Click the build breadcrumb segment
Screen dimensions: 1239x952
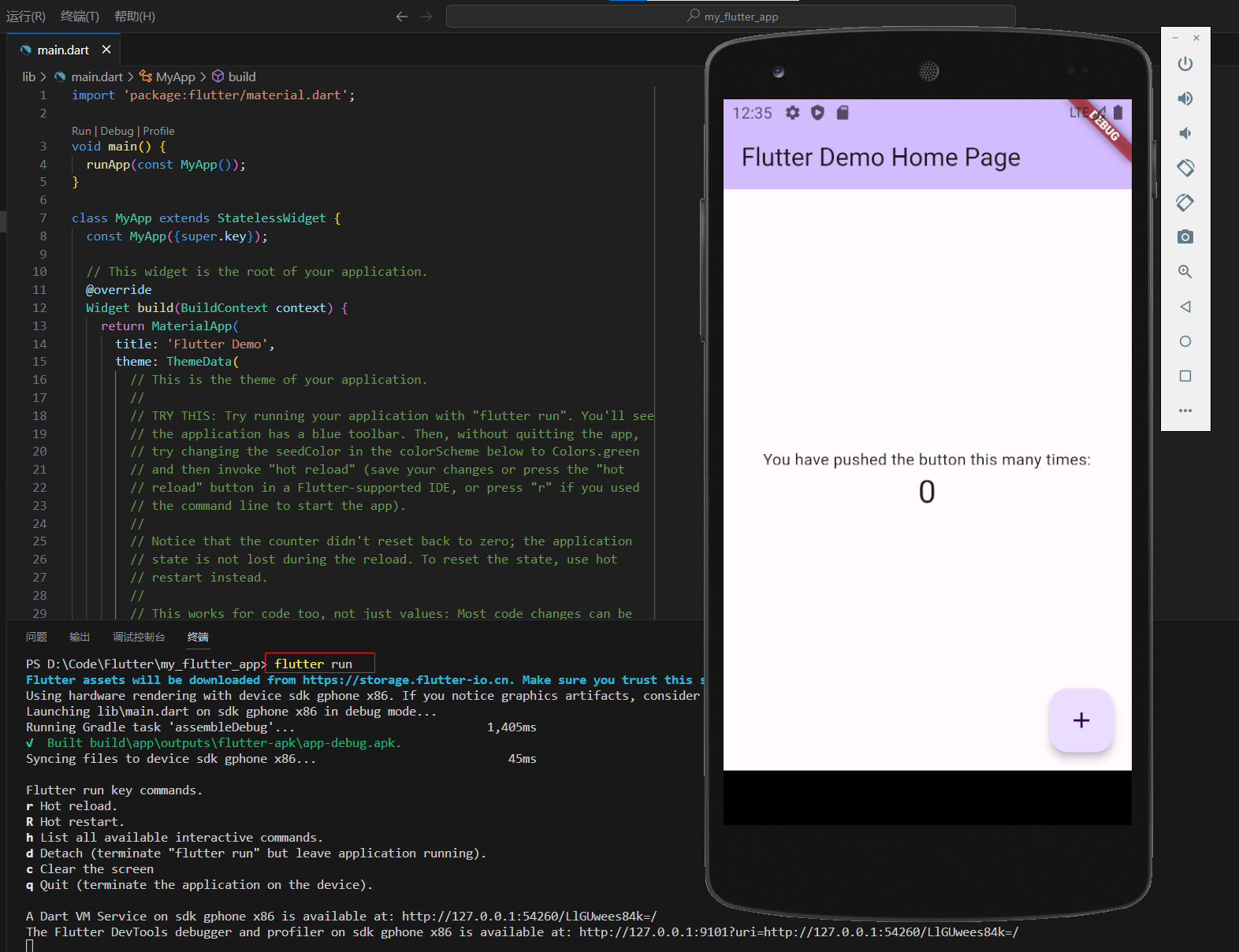point(234,76)
